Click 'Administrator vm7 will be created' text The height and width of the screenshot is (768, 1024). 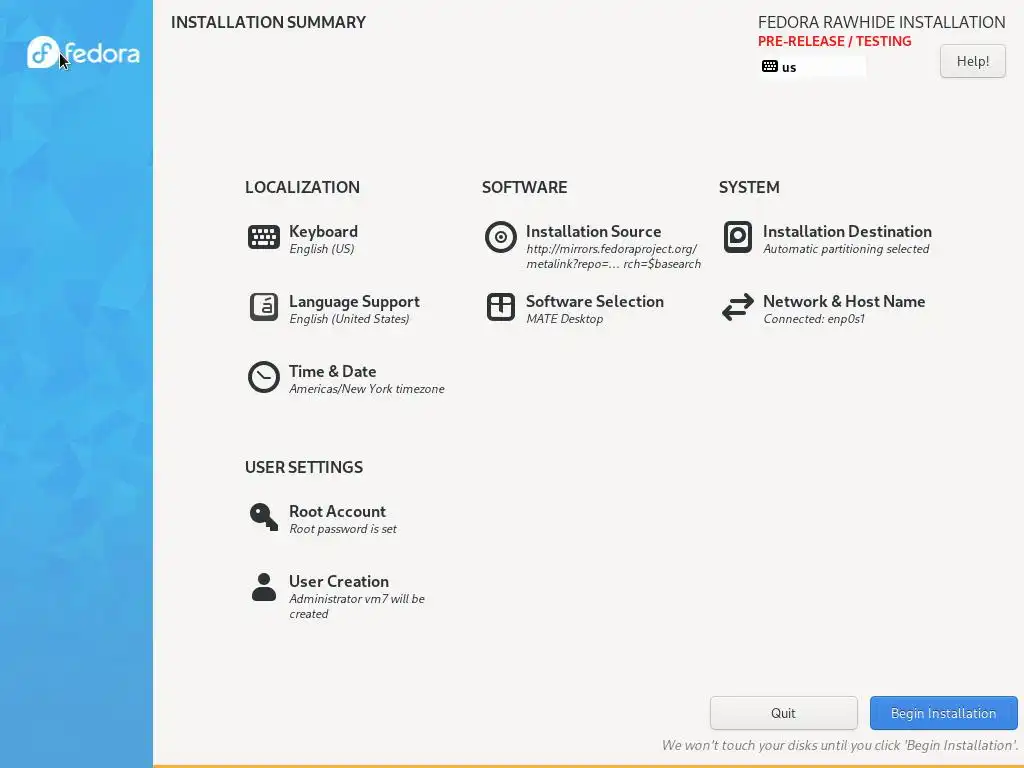pos(357,606)
